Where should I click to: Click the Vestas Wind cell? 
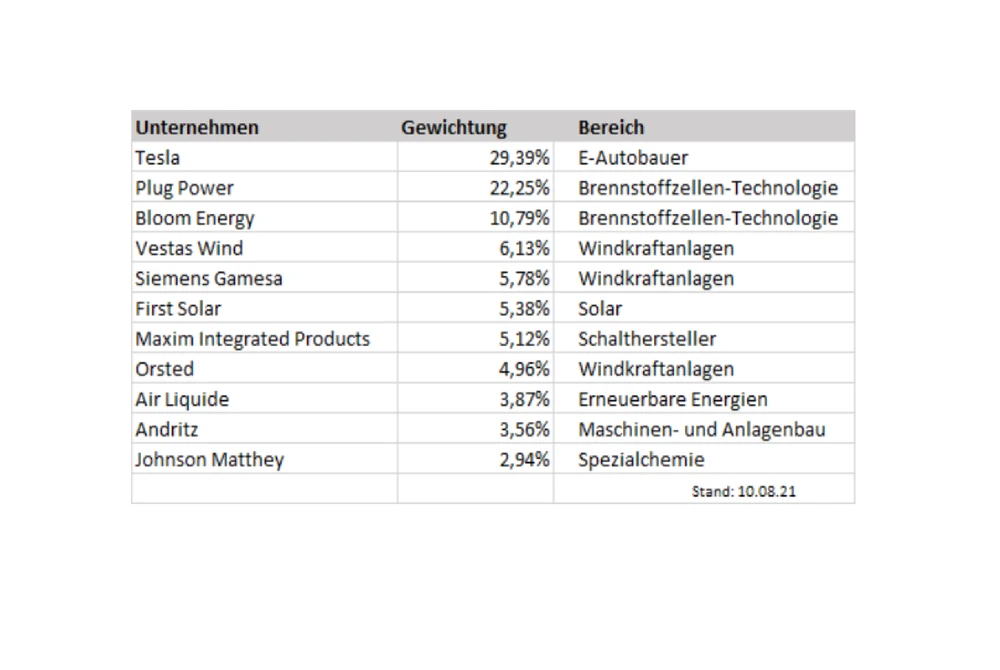tap(189, 248)
